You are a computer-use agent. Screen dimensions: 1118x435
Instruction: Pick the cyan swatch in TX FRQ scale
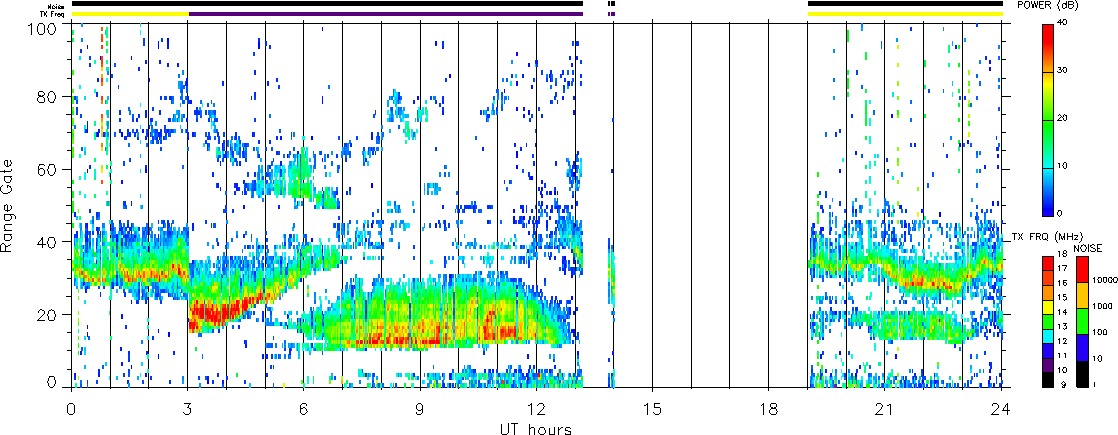coord(1048,337)
